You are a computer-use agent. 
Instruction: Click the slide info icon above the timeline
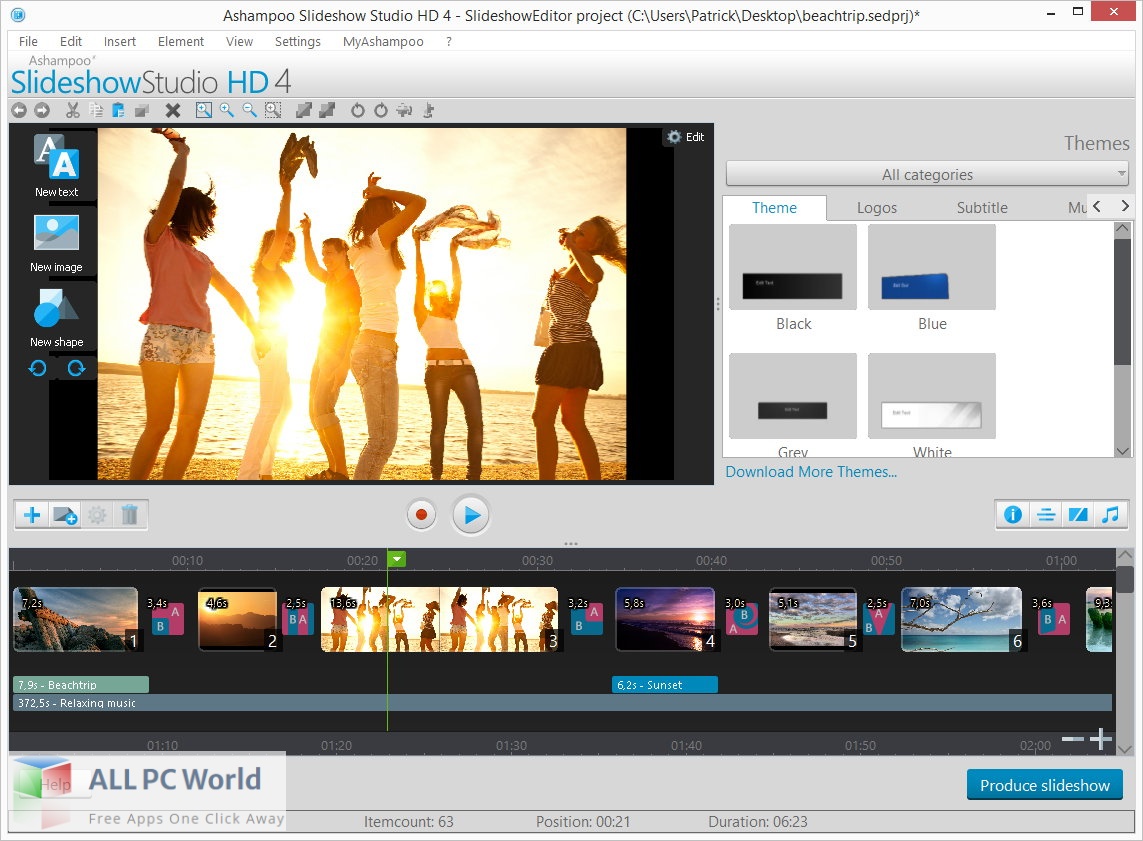(1012, 514)
